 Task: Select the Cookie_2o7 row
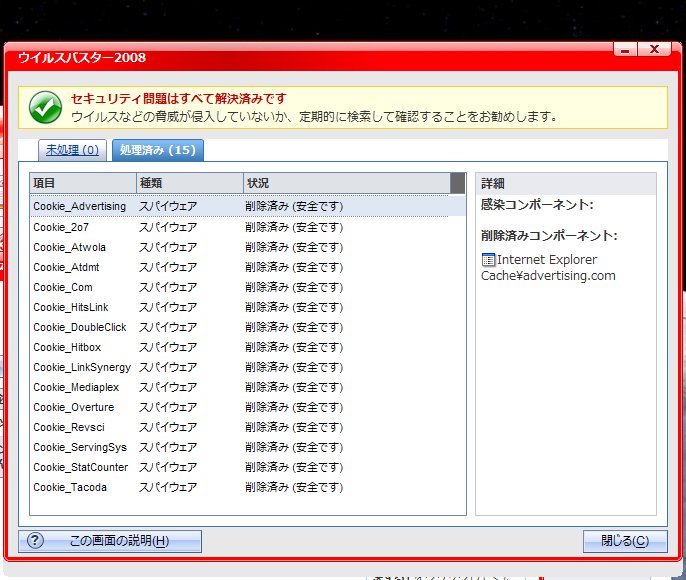[247, 227]
